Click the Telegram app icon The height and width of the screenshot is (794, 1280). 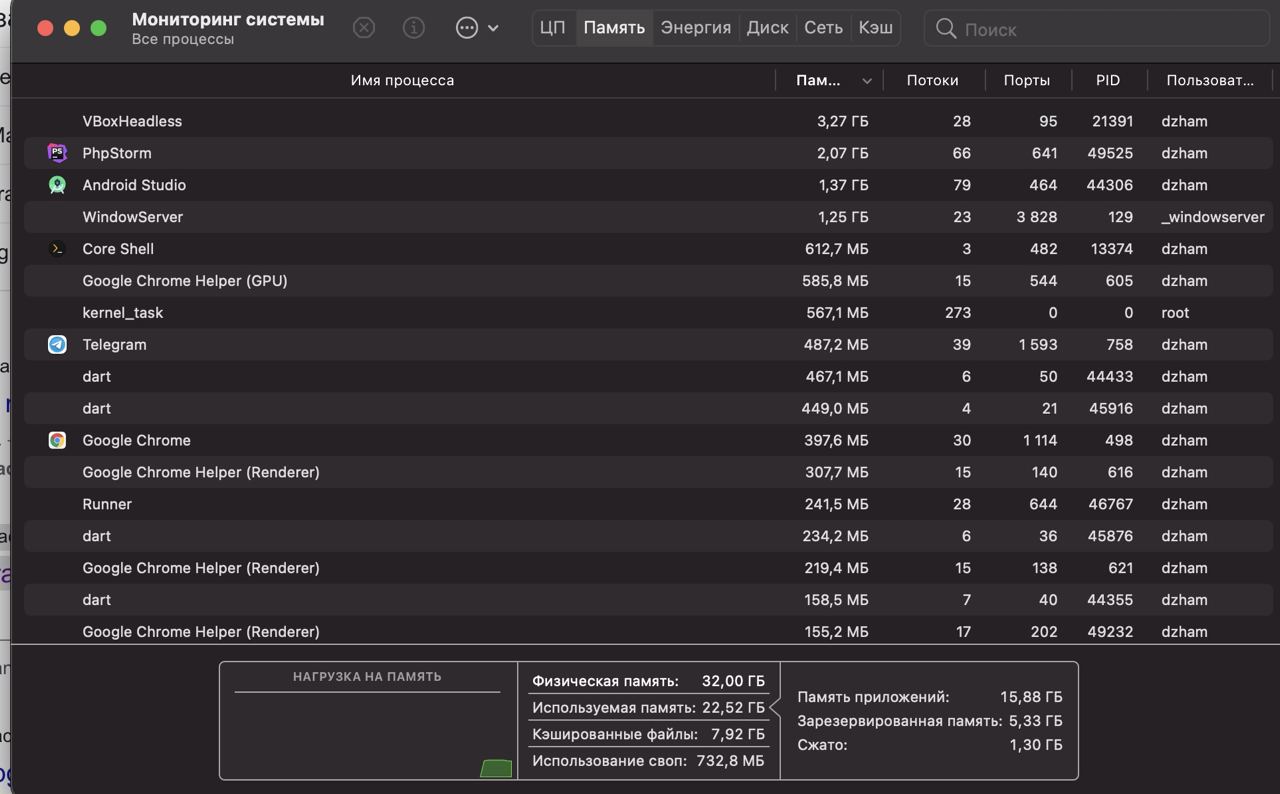coord(57,344)
